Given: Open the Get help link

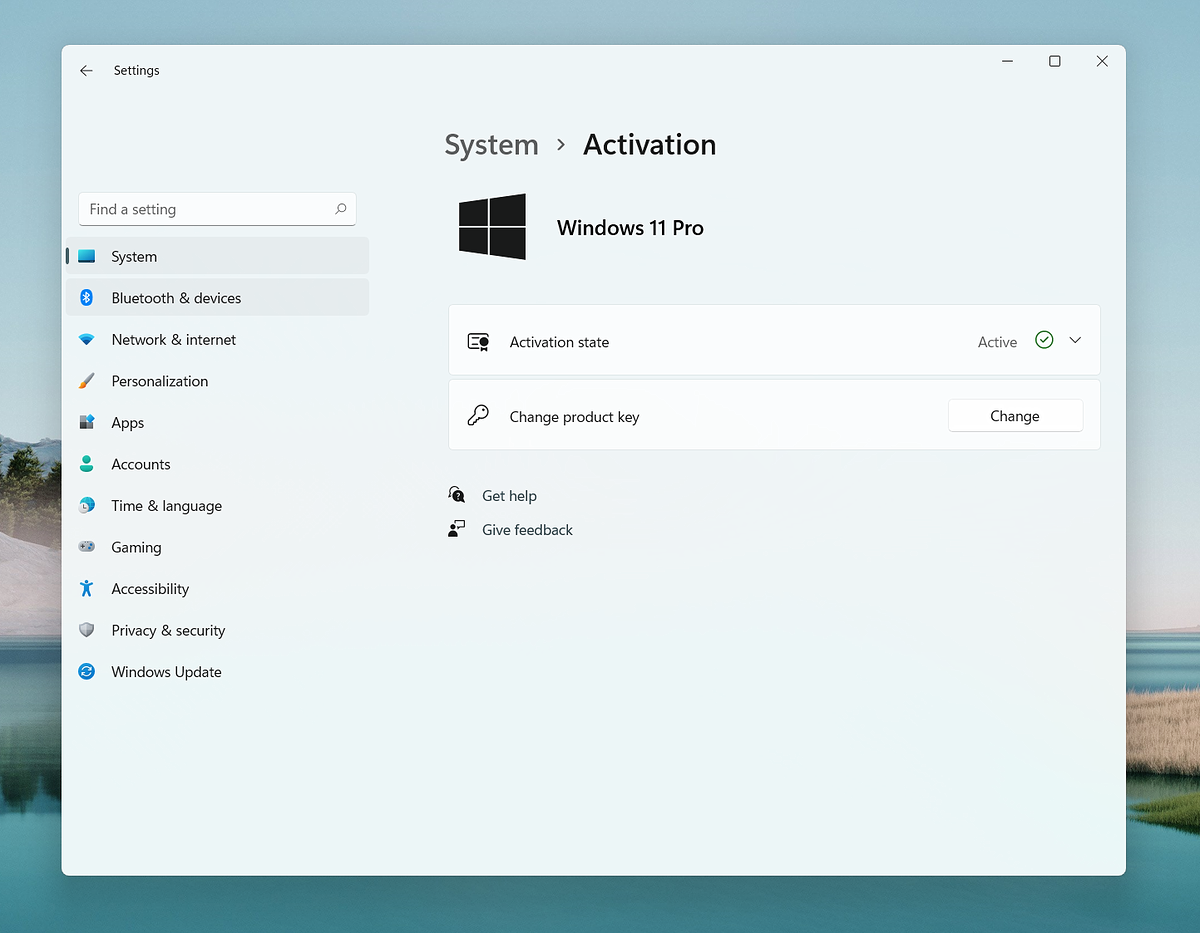Looking at the screenshot, I should pos(509,496).
